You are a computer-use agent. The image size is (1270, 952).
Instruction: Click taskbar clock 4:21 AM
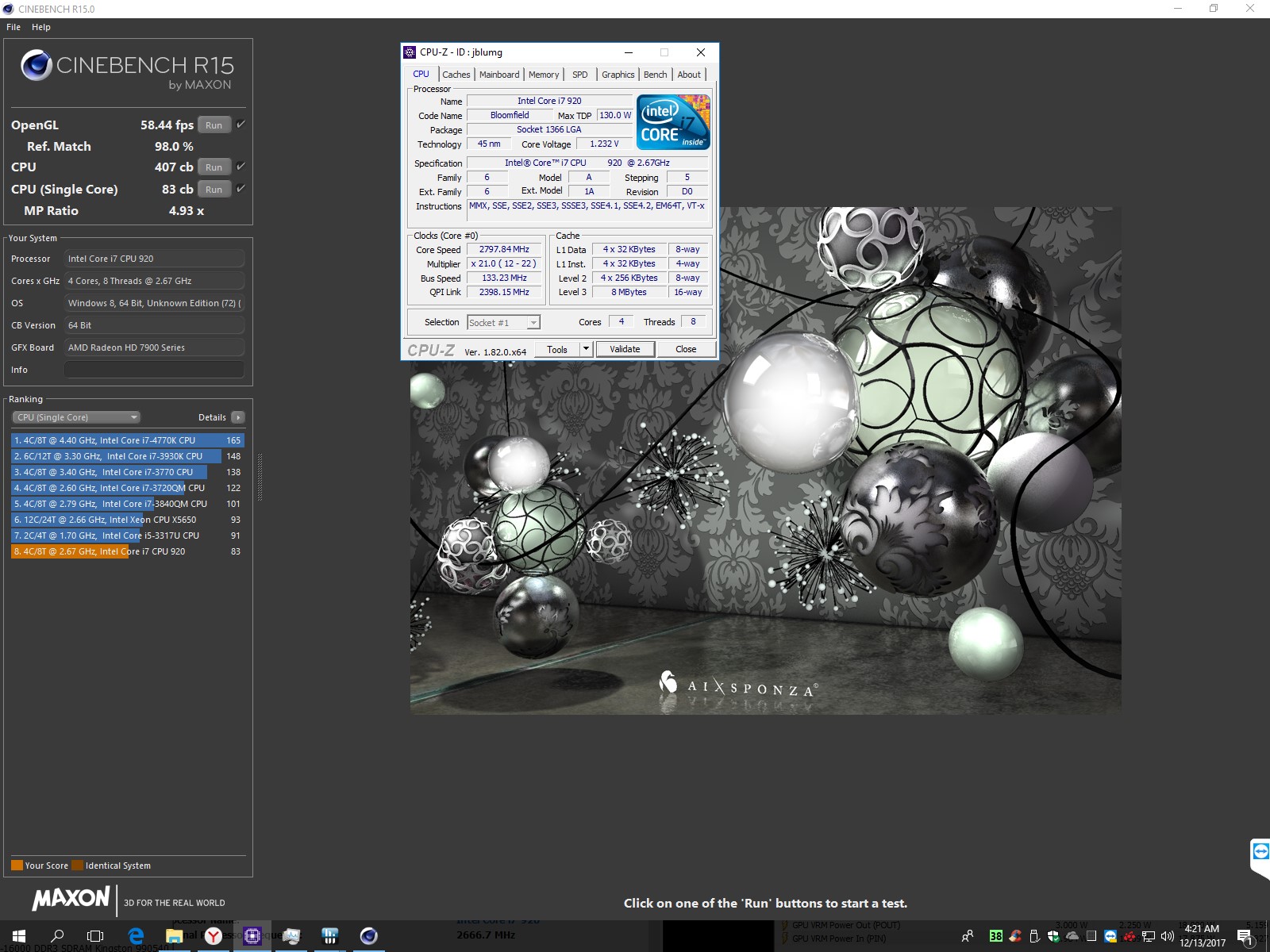click(1202, 936)
